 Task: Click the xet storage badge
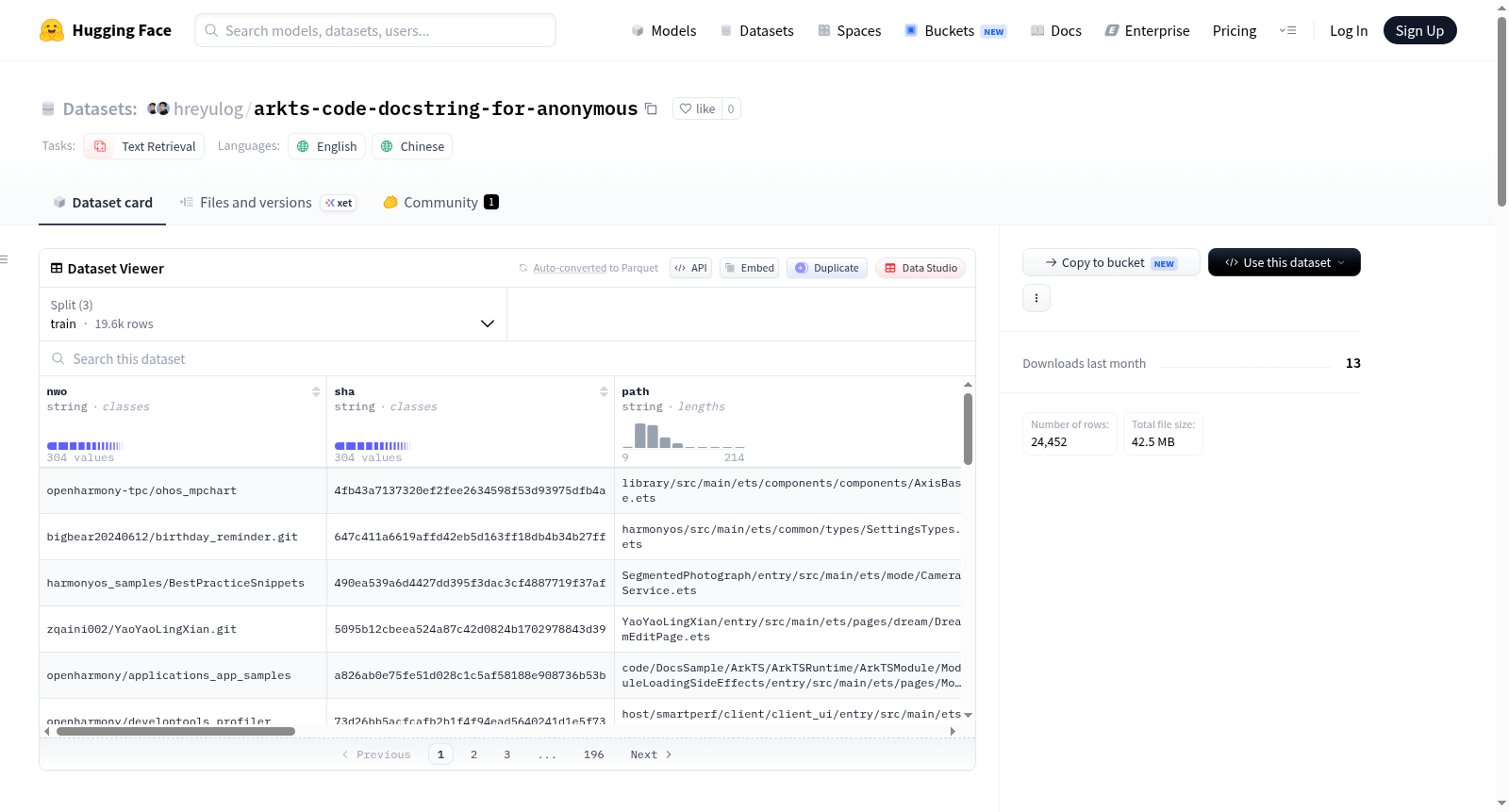339,203
